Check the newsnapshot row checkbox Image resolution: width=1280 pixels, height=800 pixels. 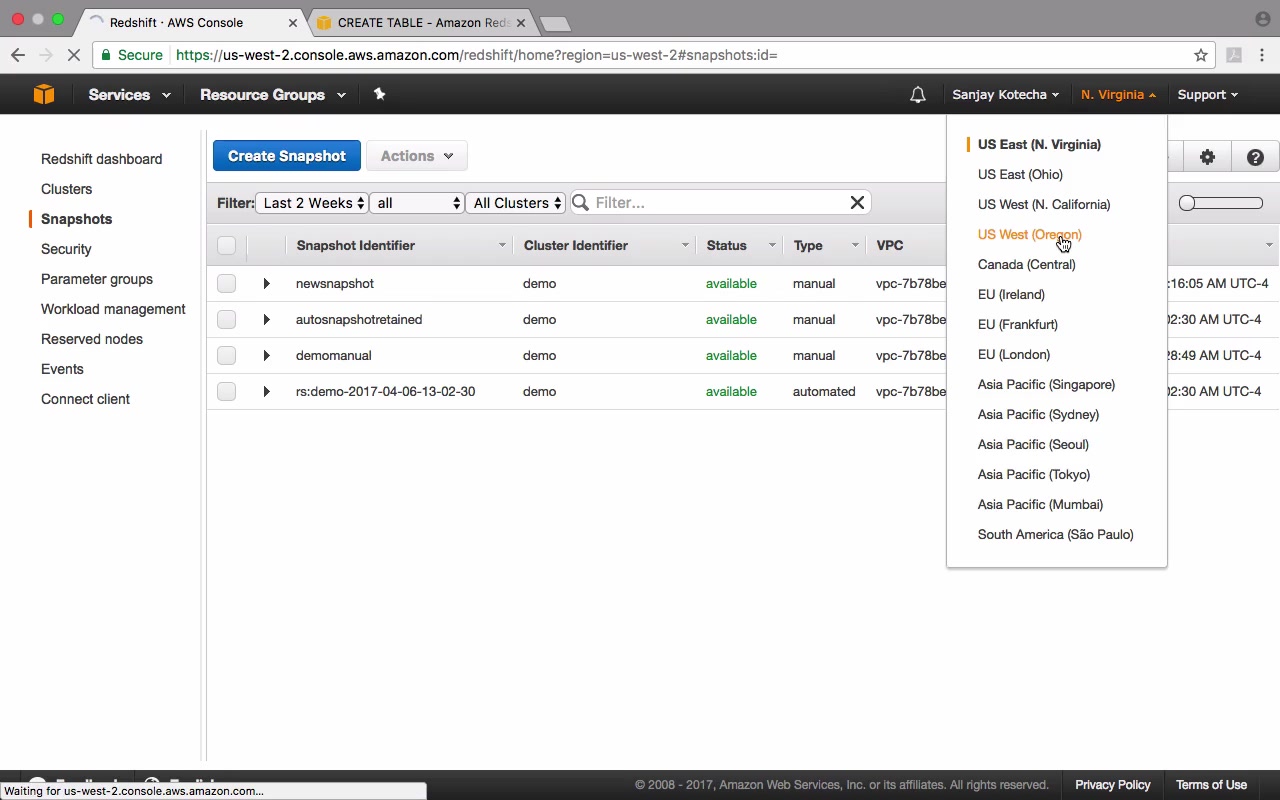pos(226,283)
